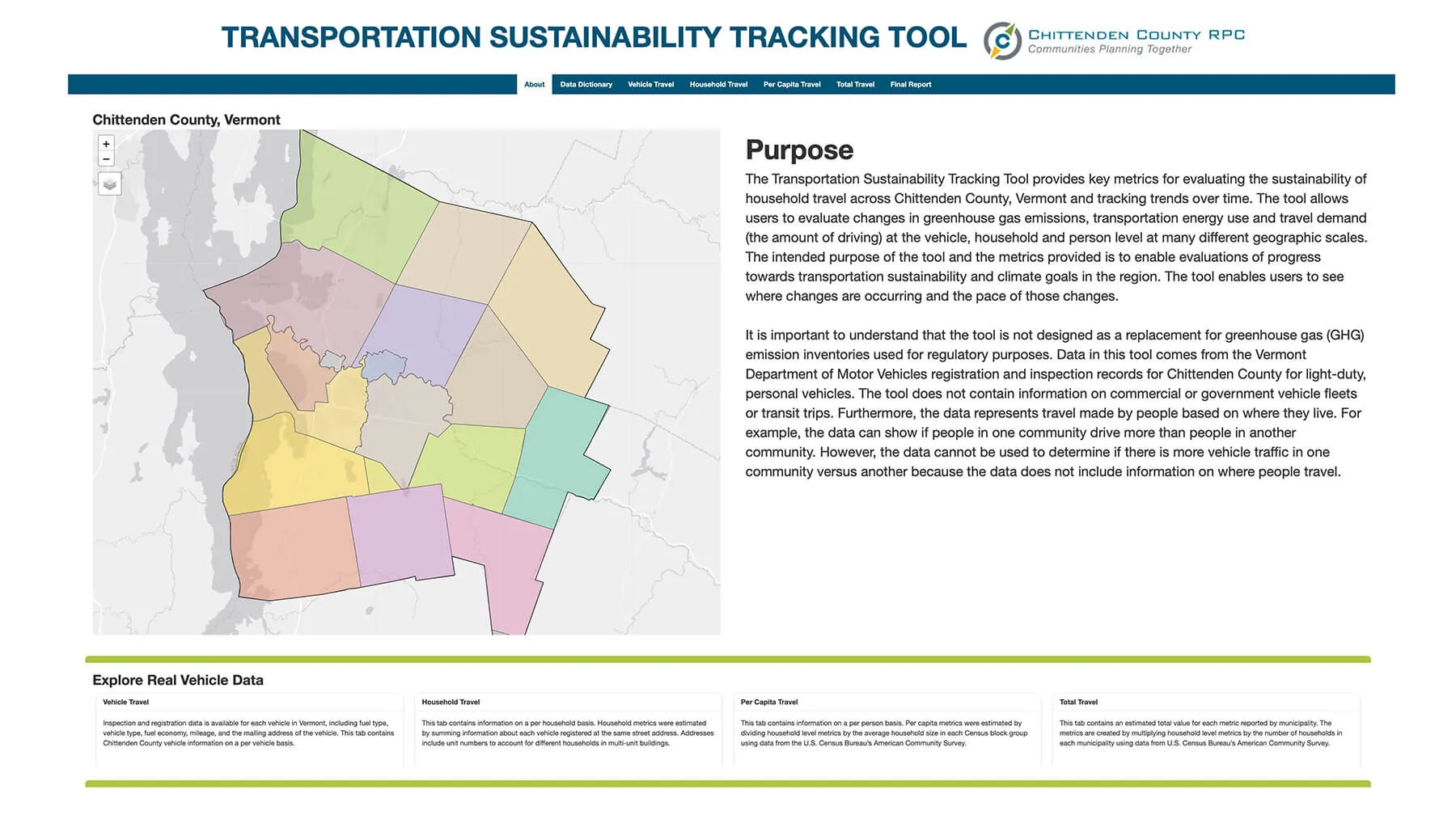The height and width of the screenshot is (819, 1456).
Task: Open the Final Report tab
Action: [x=910, y=84]
